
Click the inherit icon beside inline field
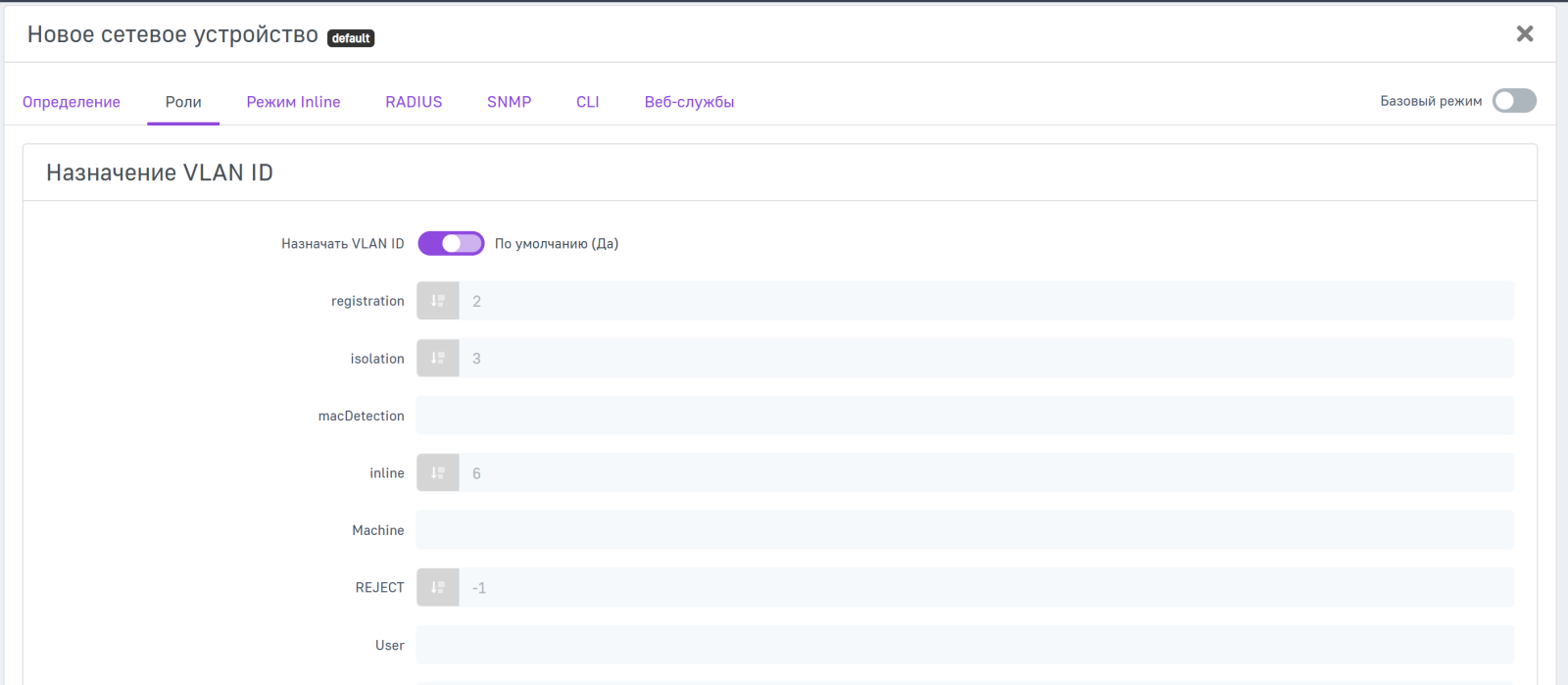point(438,473)
